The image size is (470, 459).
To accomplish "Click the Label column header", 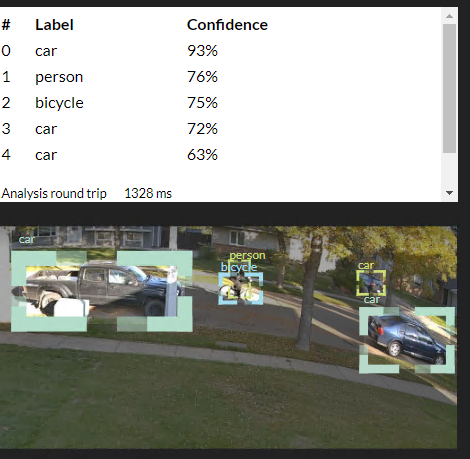I will [x=54, y=25].
